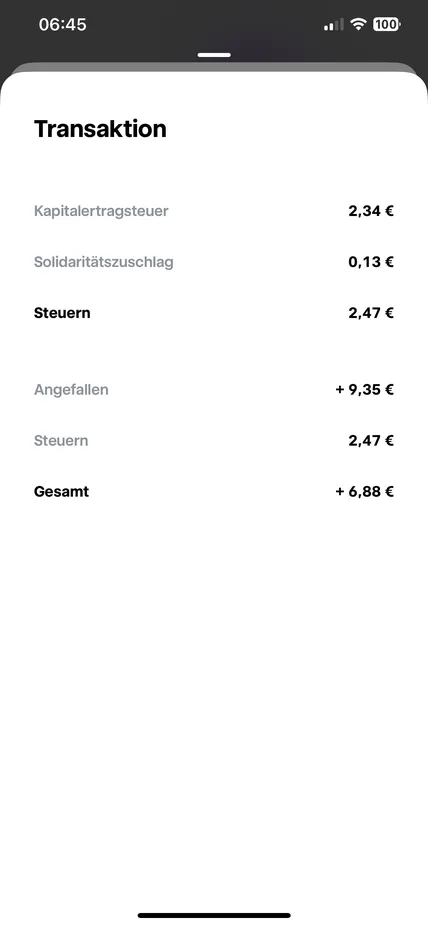Viewport: 428px width, 926px height.
Task: Tap the Wi-Fi status icon
Action: click(x=358, y=24)
